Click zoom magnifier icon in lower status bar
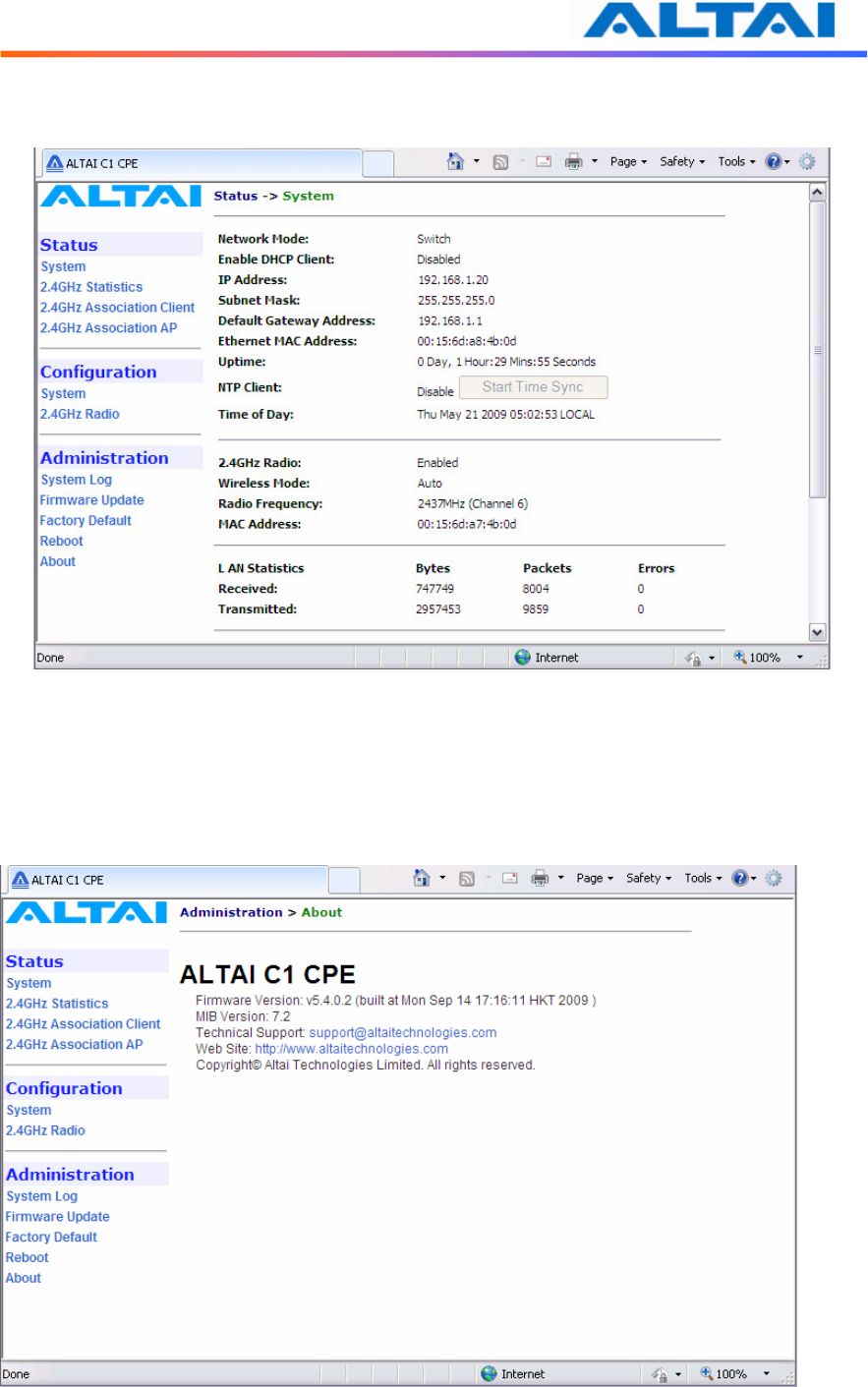 pos(707,1374)
